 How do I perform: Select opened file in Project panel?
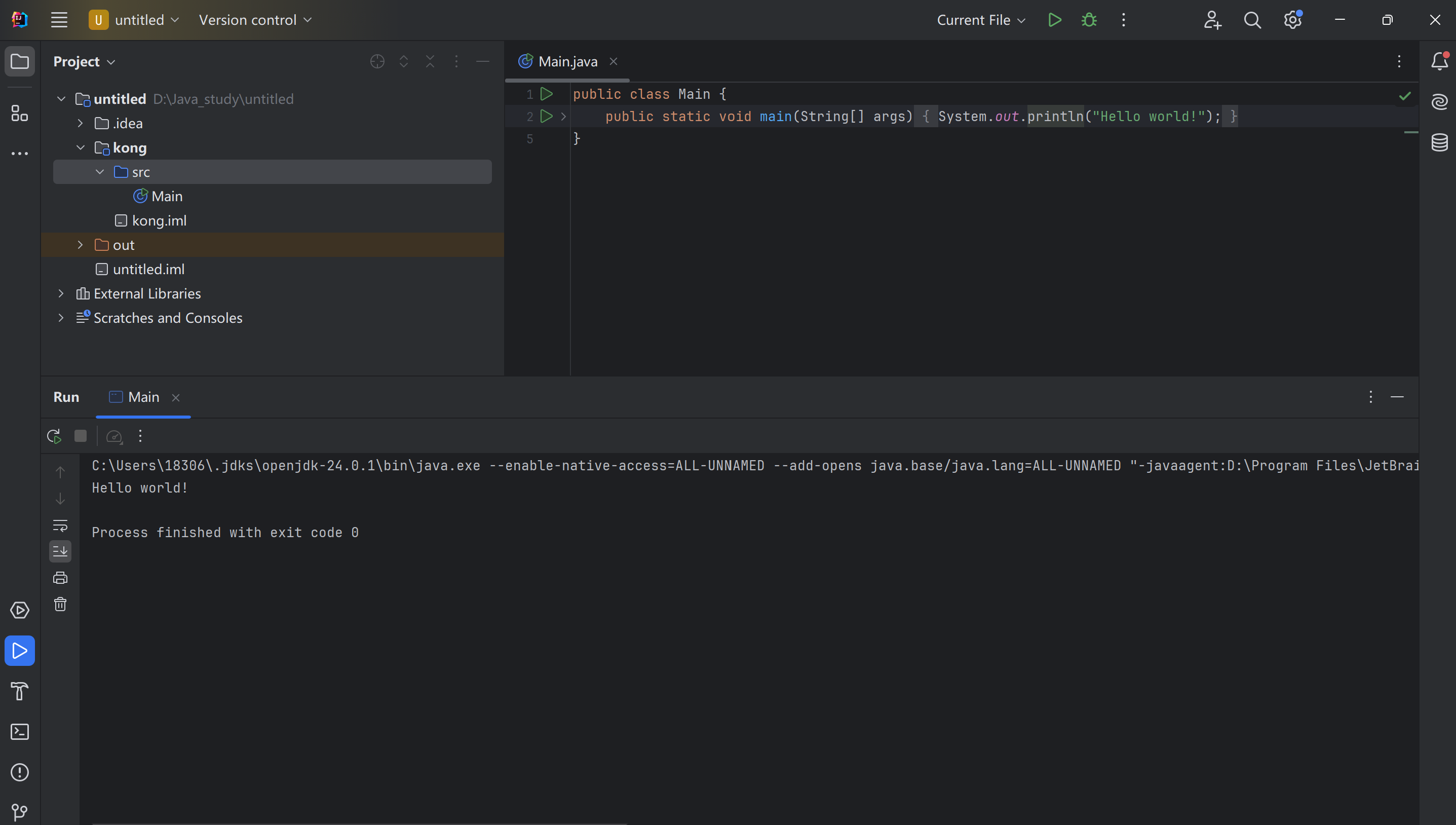(x=377, y=61)
